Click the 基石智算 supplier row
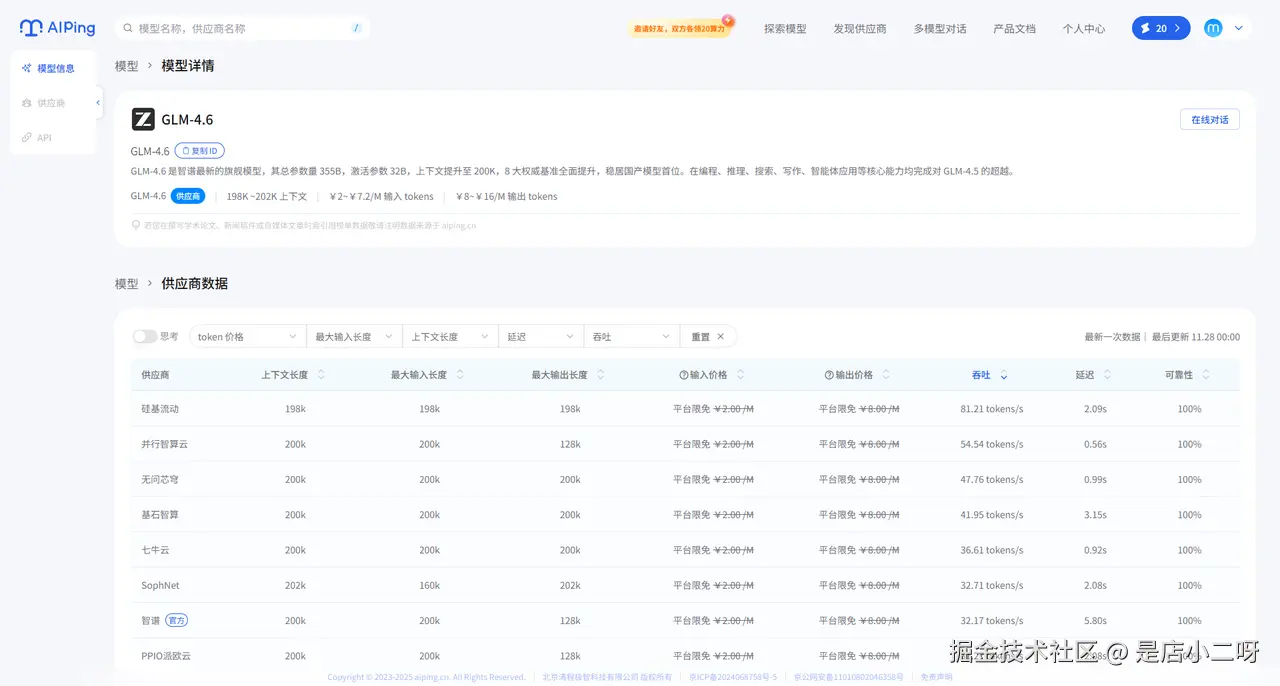This screenshot has width=1280, height=686. (x=685, y=515)
